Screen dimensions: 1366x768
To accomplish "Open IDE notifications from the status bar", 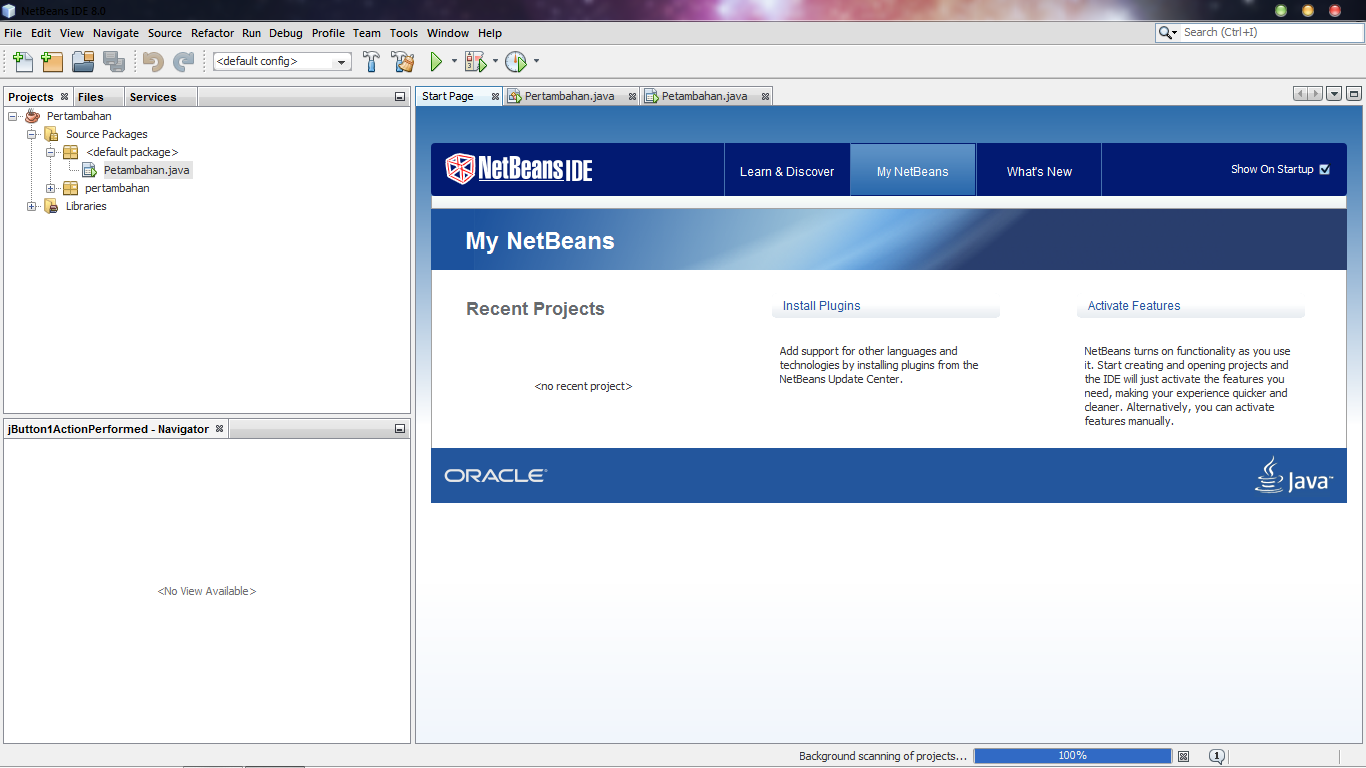I will coord(1217,756).
